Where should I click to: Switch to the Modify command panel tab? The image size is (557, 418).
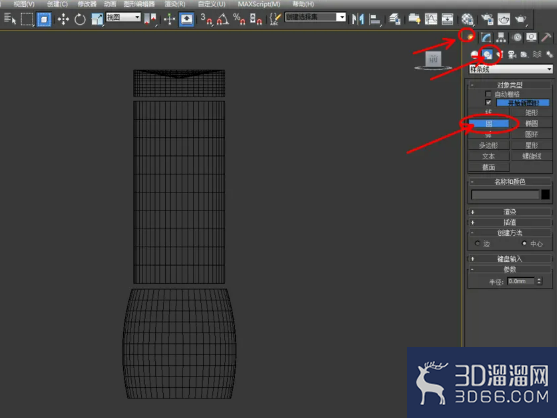click(x=486, y=37)
